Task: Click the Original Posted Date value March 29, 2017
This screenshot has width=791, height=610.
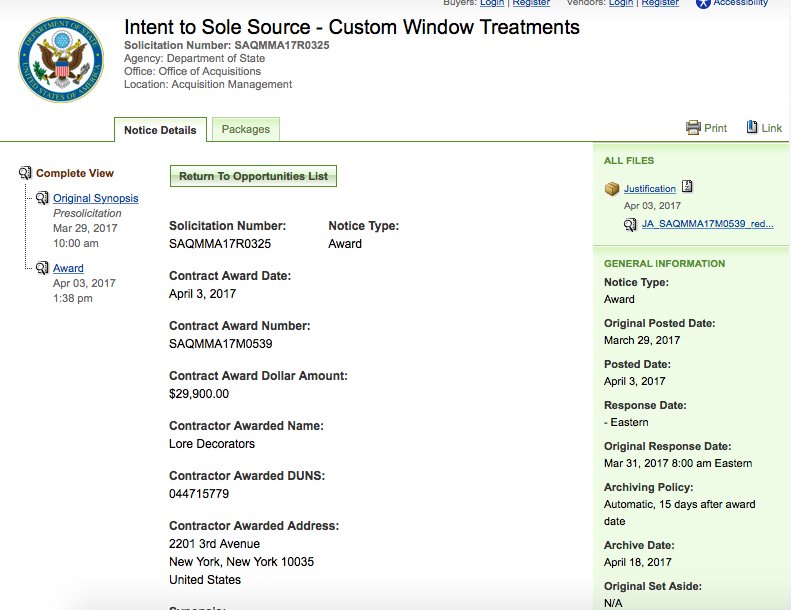Action: (x=642, y=340)
